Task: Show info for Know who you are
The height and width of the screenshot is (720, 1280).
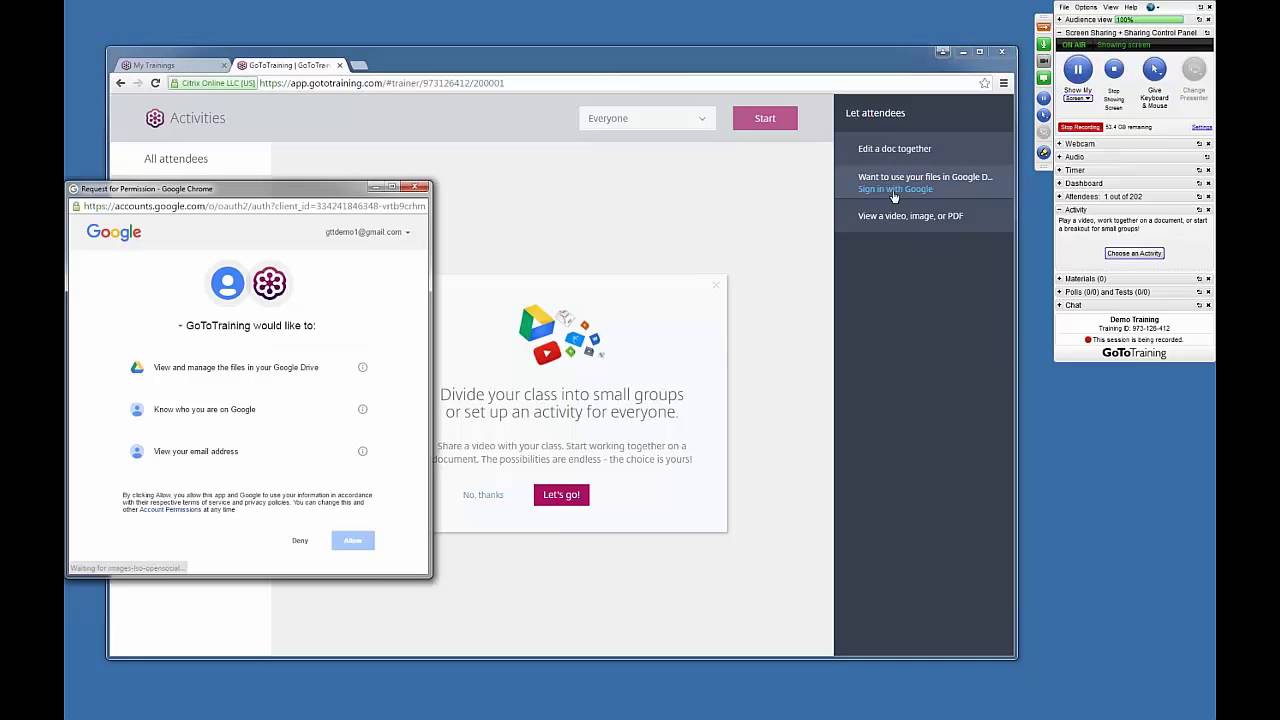Action: [363, 409]
